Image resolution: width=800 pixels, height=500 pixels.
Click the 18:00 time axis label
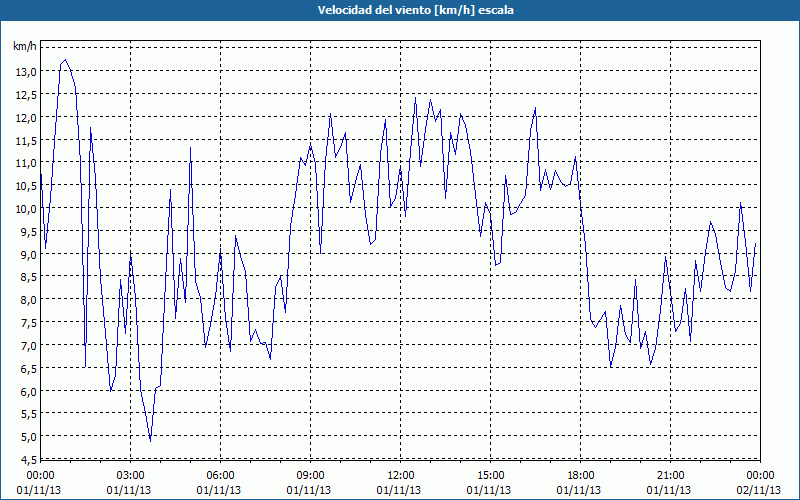580,476
